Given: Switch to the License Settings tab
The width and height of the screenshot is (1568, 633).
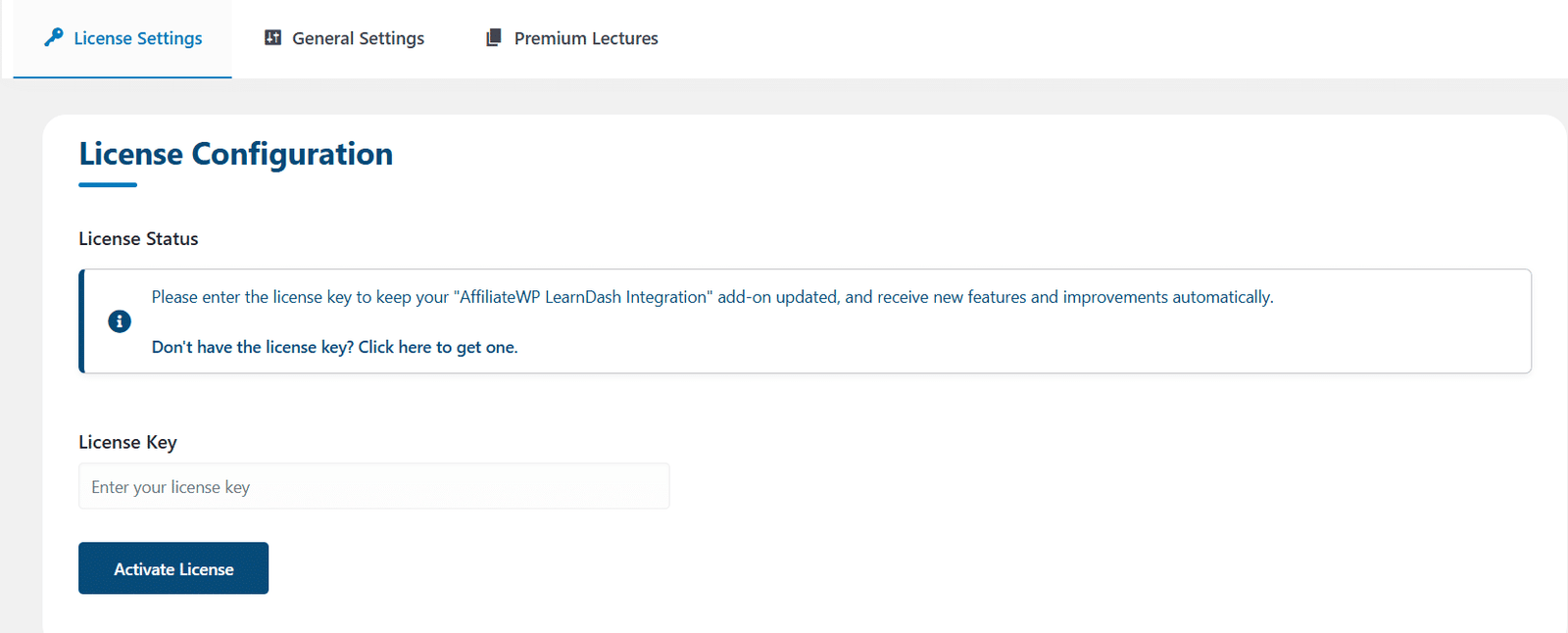Looking at the screenshot, I should (123, 38).
